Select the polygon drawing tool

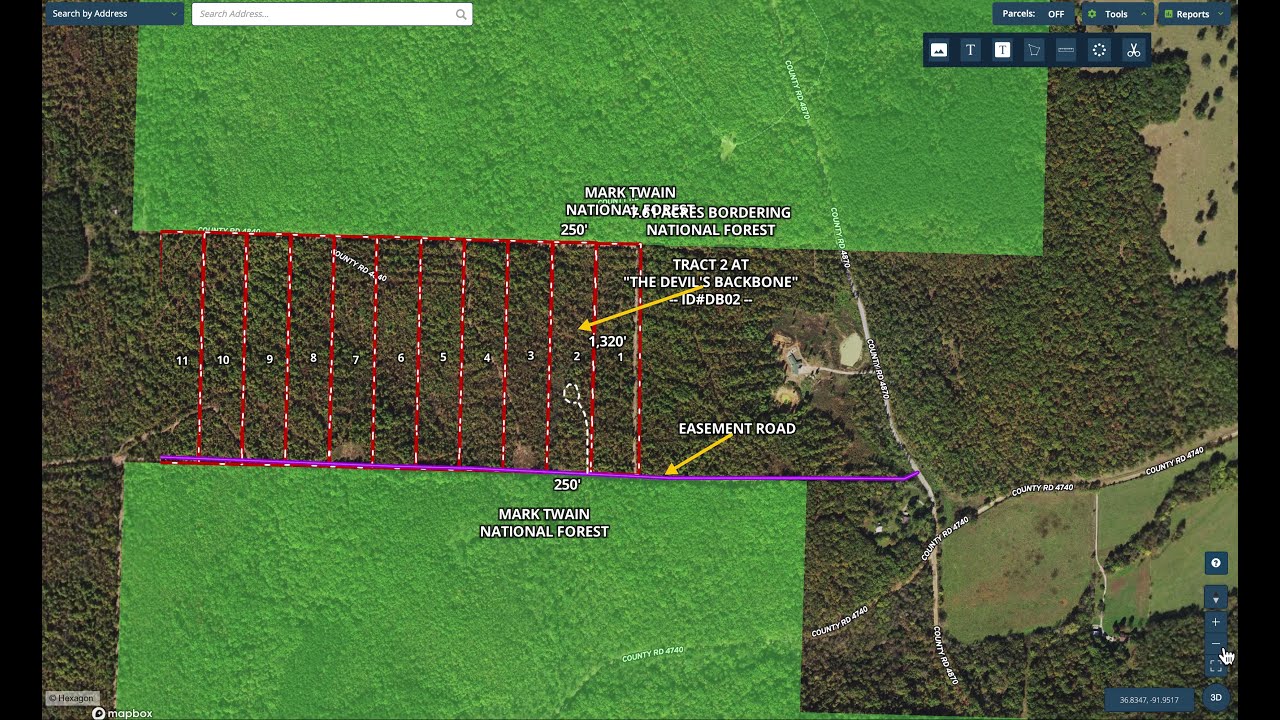(1034, 50)
